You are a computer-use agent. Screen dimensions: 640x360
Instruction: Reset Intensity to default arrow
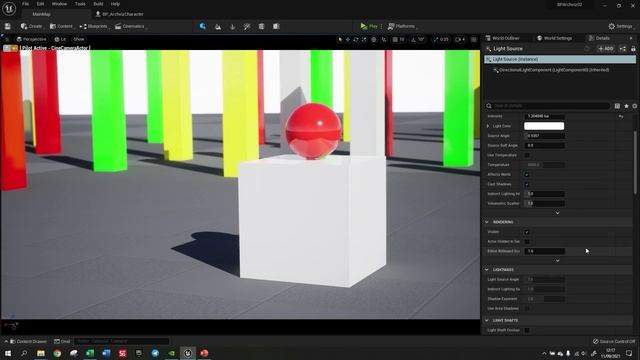coord(621,116)
